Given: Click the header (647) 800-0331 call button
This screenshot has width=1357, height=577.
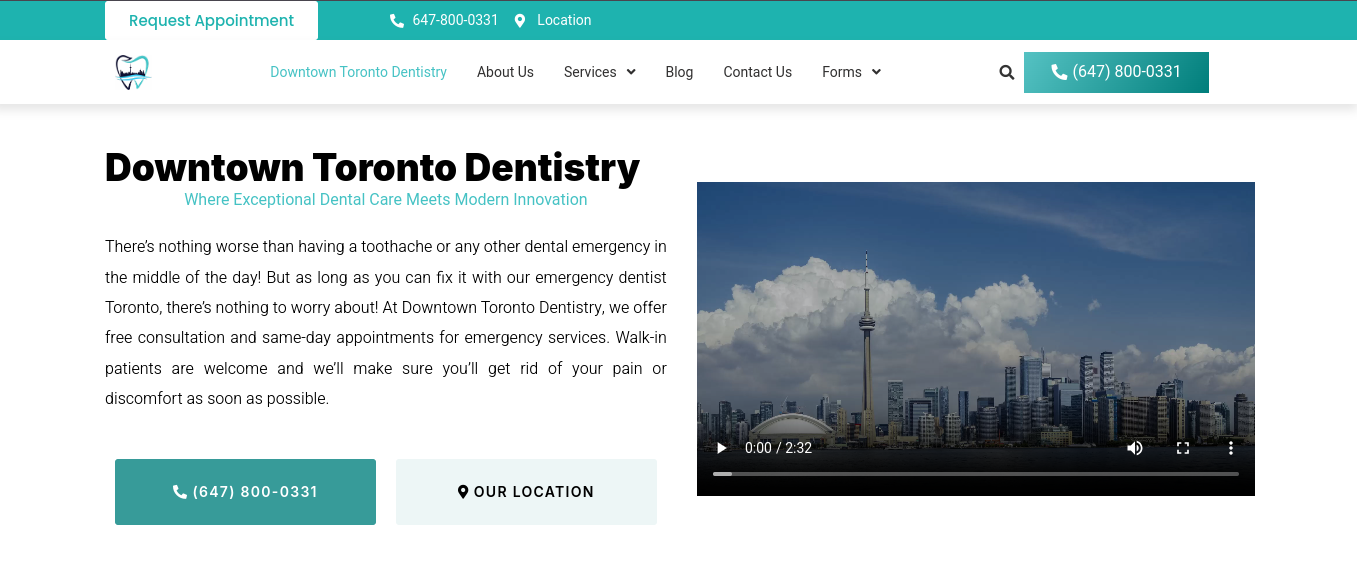Looking at the screenshot, I should tap(1116, 72).
